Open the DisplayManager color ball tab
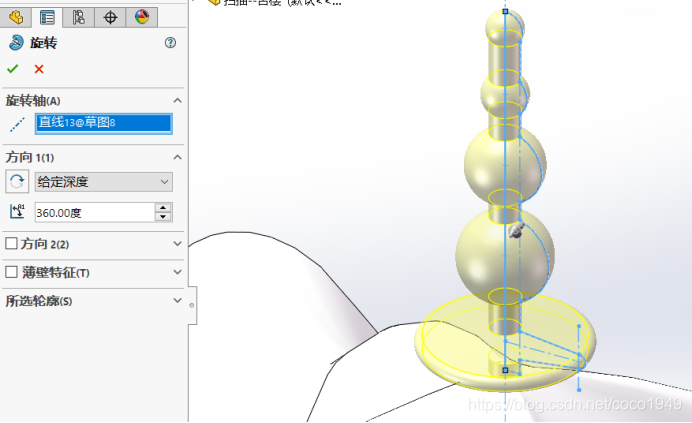This screenshot has width=692, height=423. pos(142,18)
